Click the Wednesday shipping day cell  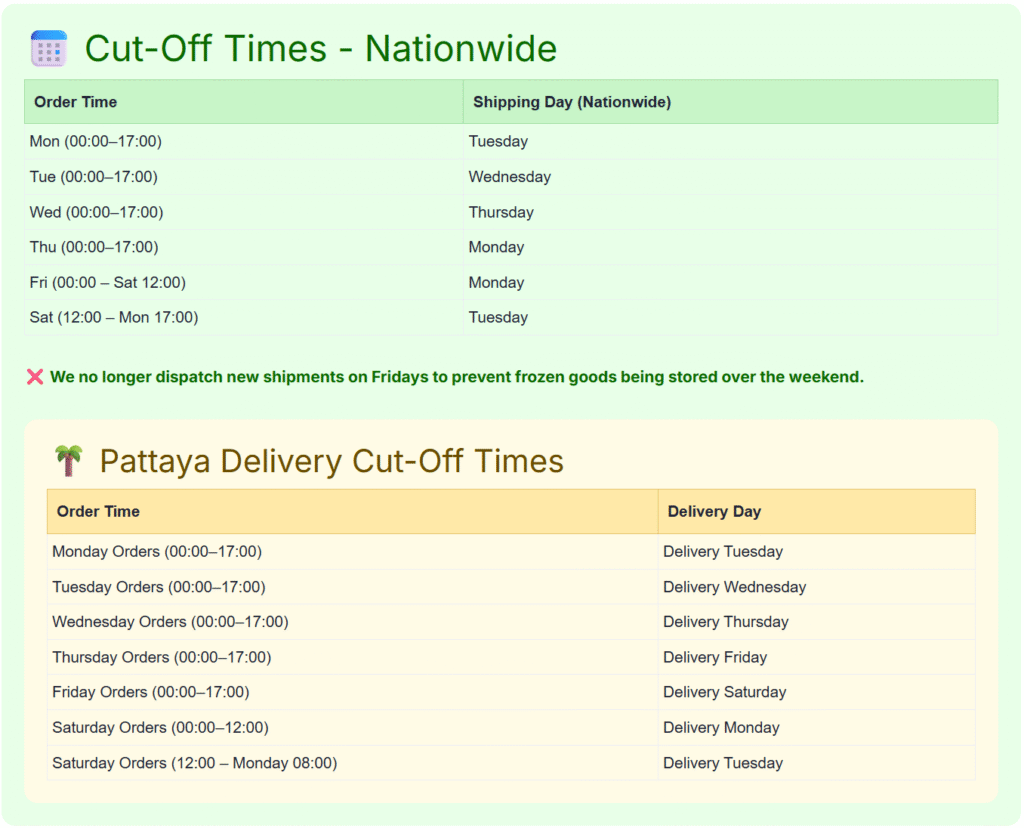(509, 177)
